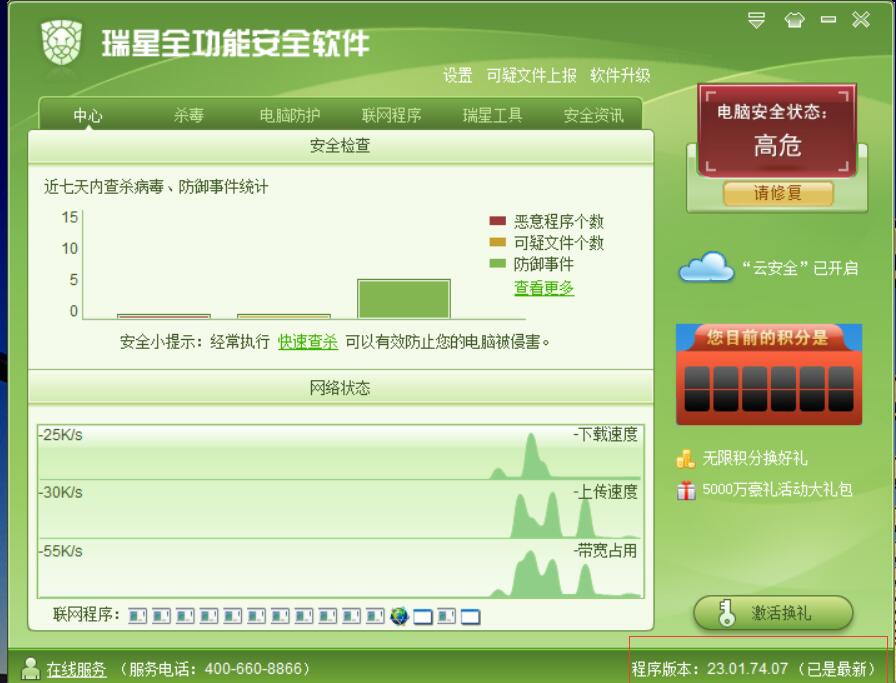Screen dimensions: 896x683
Task: Click the tall green bar in the statistics chart
Action: (403, 299)
